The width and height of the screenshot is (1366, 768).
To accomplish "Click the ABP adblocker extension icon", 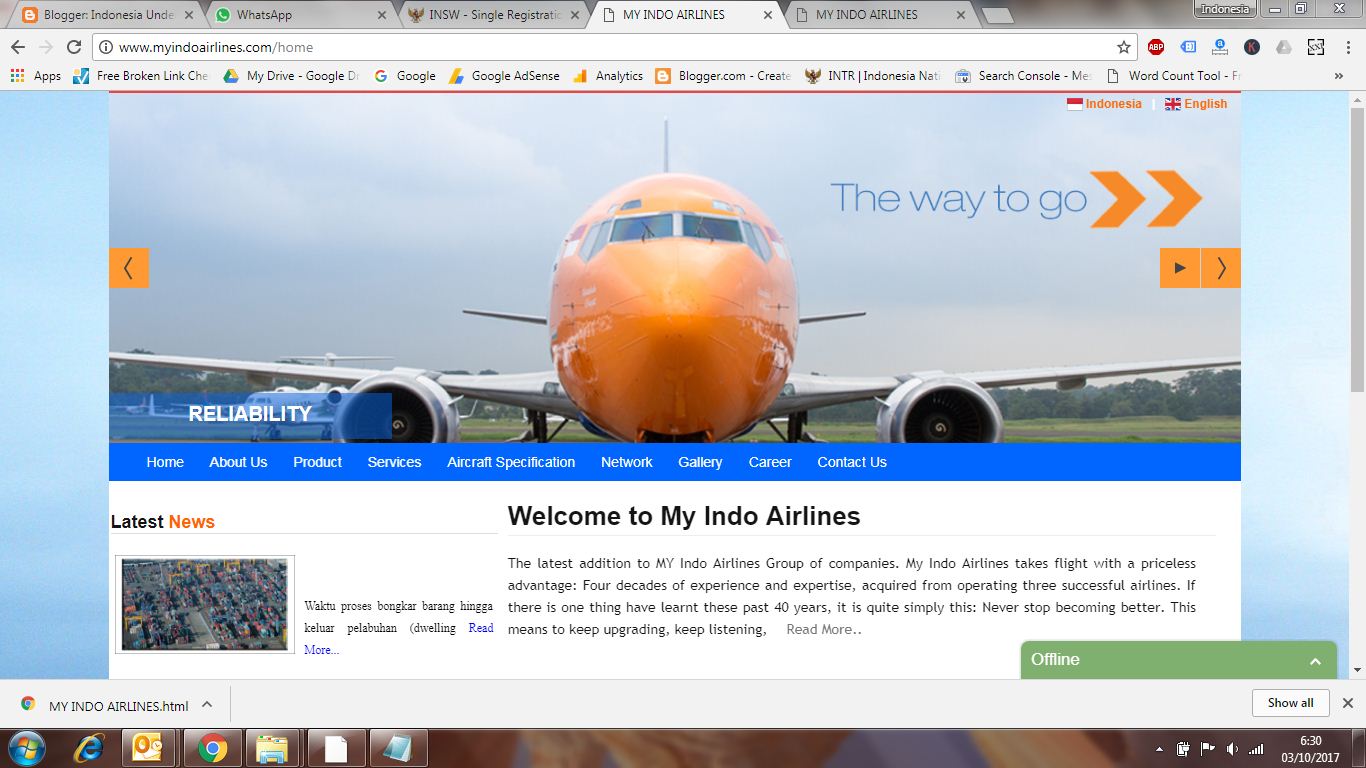I will click(1155, 46).
